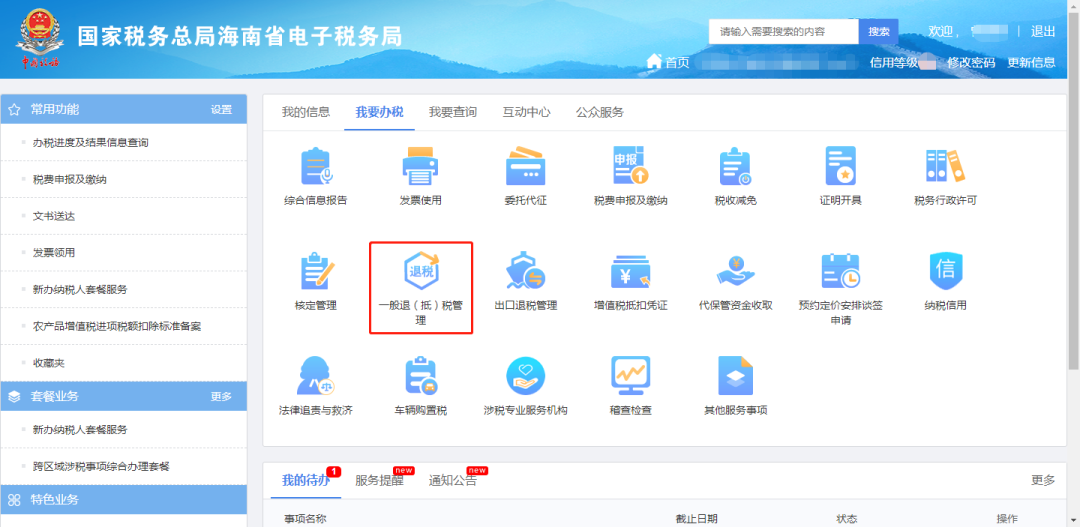1080x527 pixels.
Task: Open 税收减免 clipboard icon
Action: pyautogui.click(x=736, y=166)
